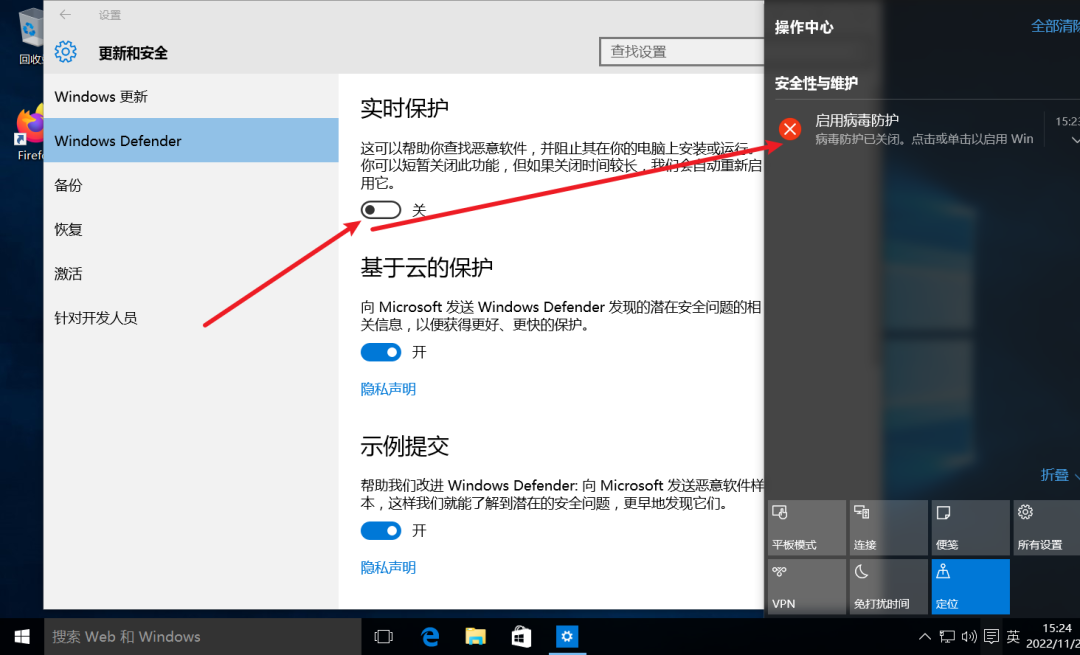The width and height of the screenshot is (1080, 655).
Task: Open the Store icon on taskbar
Action: pyautogui.click(x=521, y=637)
